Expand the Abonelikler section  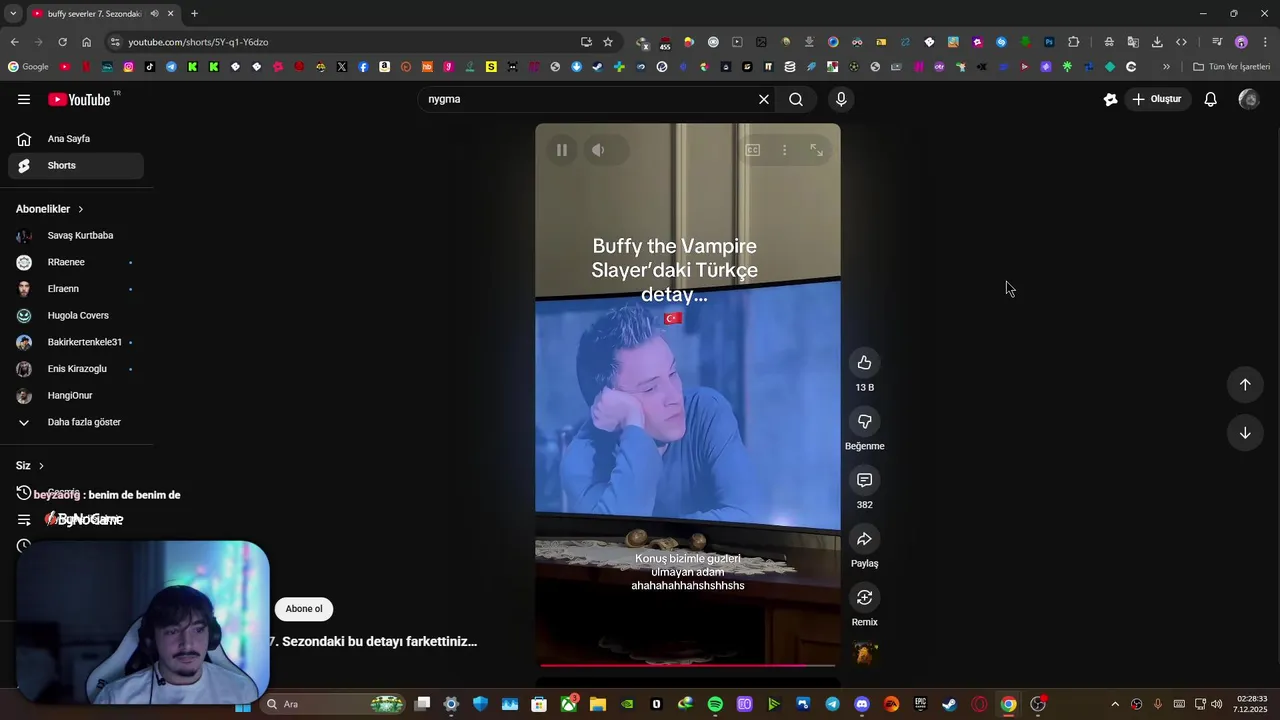50,209
